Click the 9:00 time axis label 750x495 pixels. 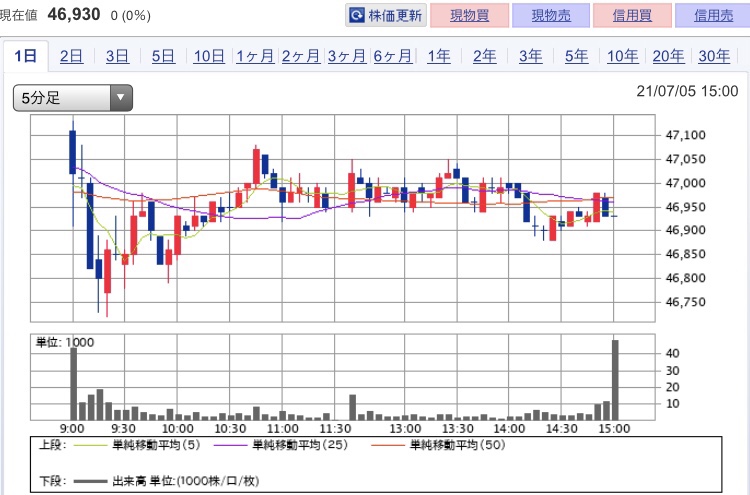(x=73, y=429)
